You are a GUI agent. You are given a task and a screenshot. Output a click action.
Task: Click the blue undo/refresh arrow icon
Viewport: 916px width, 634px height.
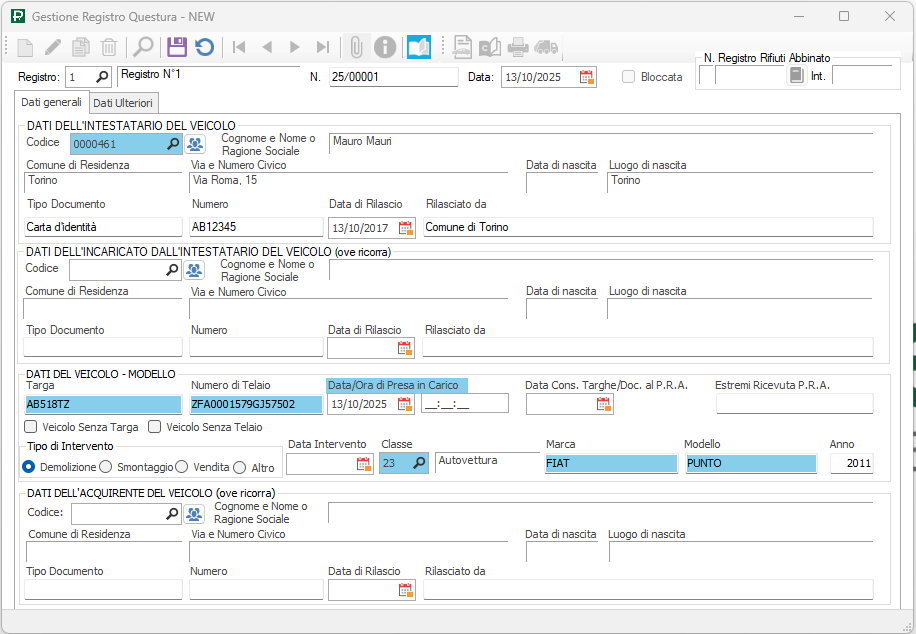tap(204, 47)
